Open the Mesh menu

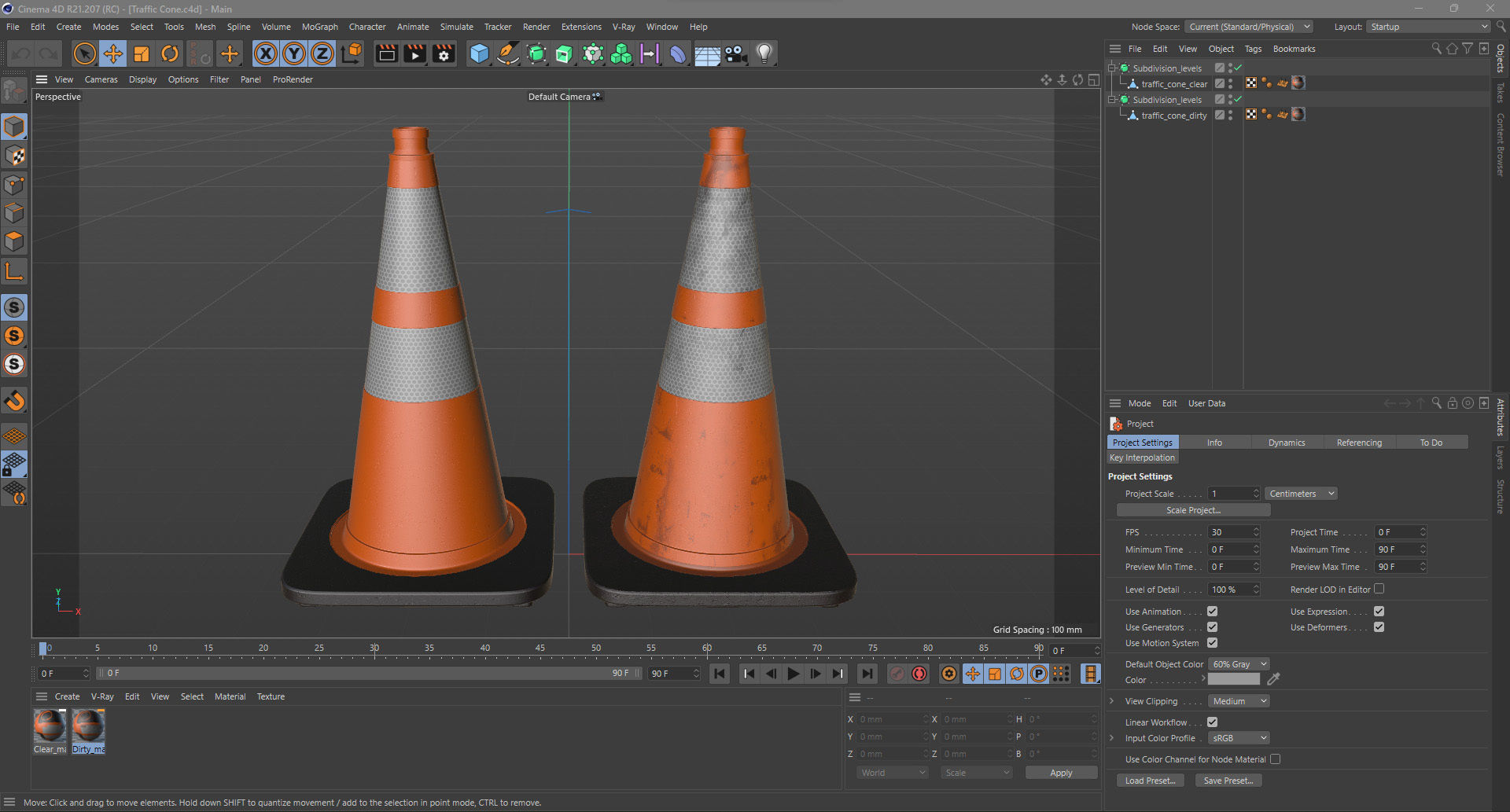click(205, 27)
